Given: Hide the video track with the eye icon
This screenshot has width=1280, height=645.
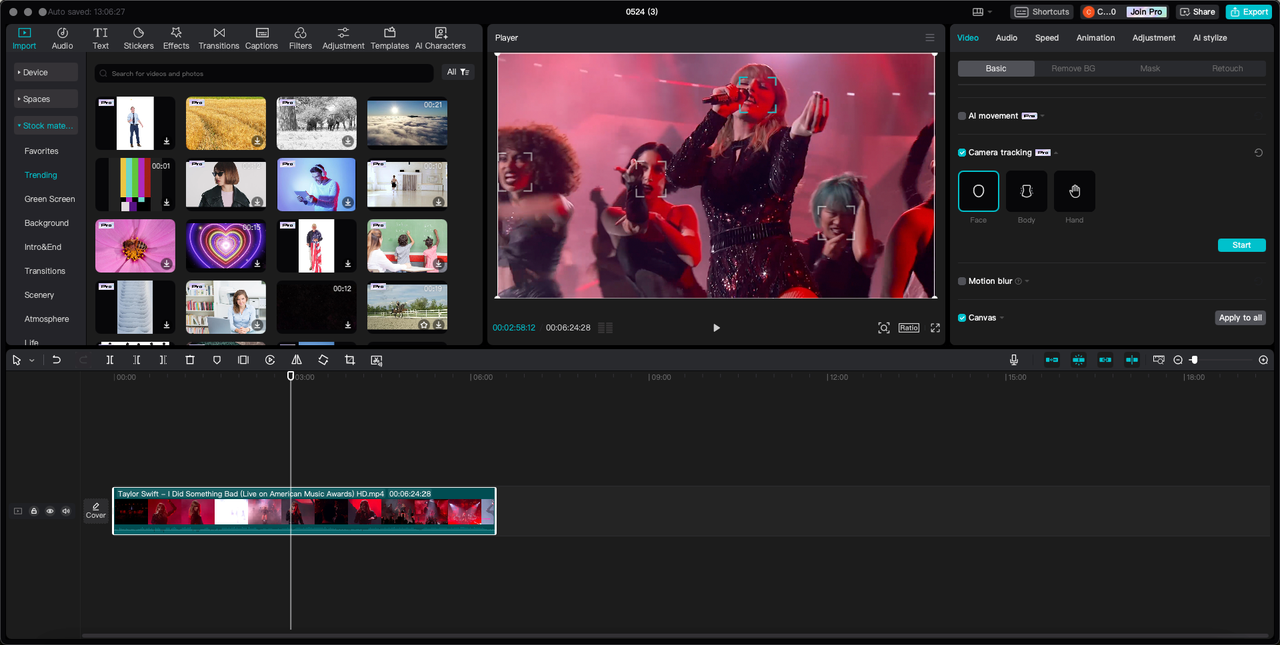Looking at the screenshot, I should (x=50, y=511).
